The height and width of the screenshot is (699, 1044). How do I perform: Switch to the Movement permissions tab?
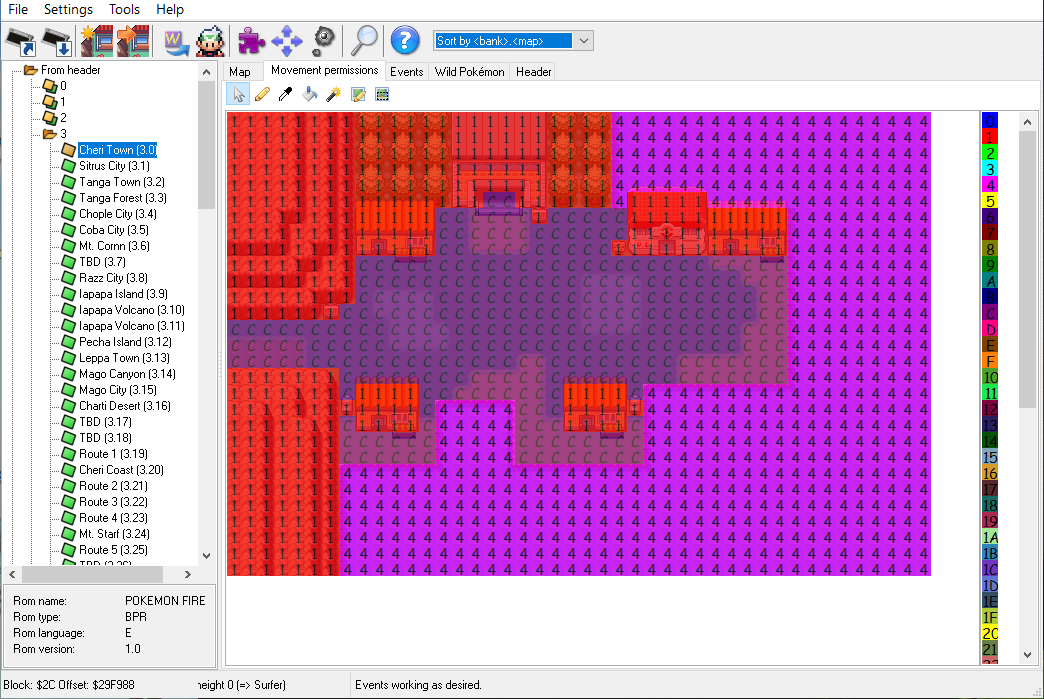click(x=324, y=70)
